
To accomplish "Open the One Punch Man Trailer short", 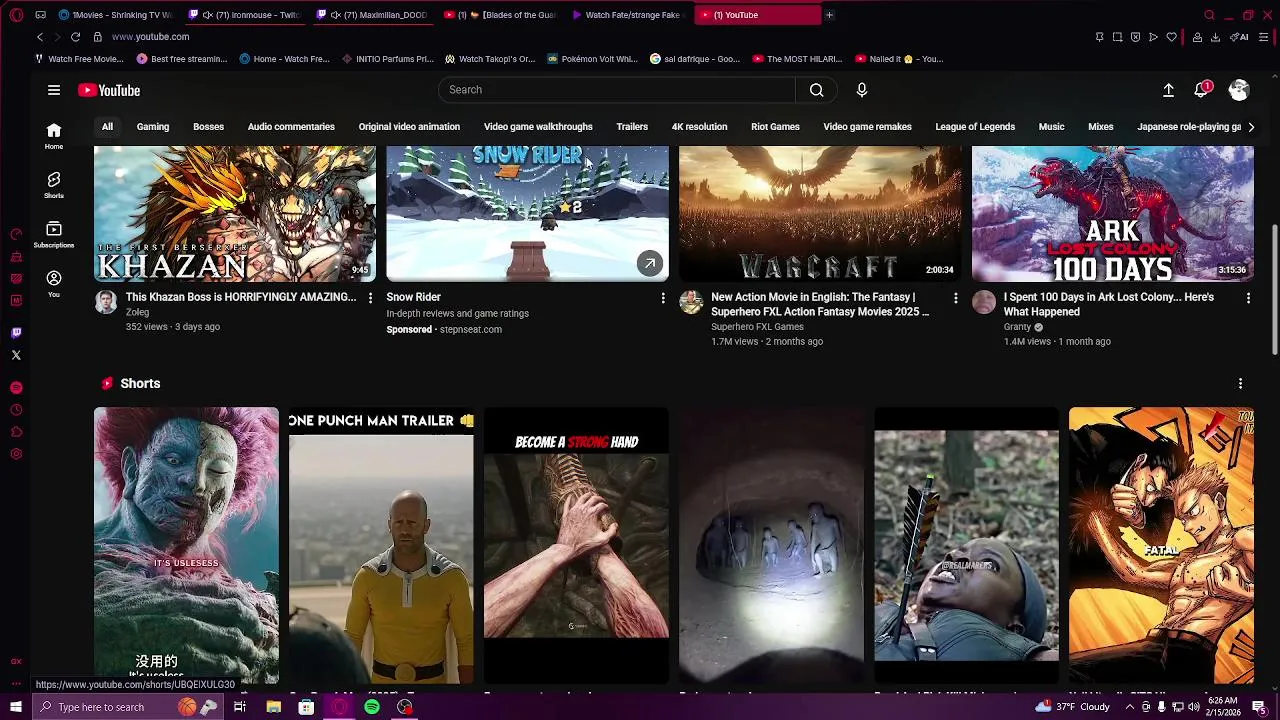I will tap(381, 545).
